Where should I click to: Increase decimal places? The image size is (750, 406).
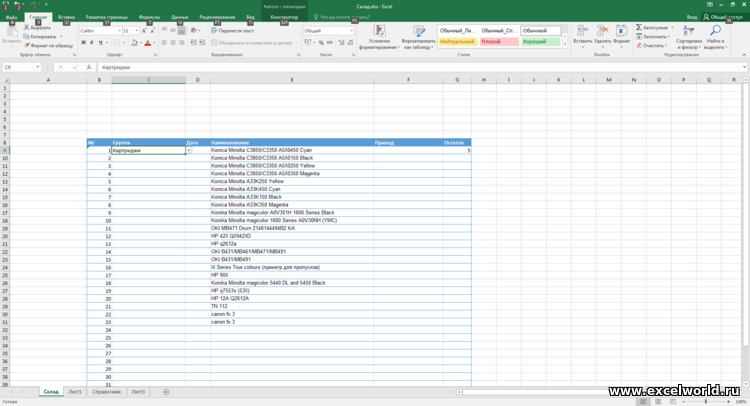click(x=342, y=43)
